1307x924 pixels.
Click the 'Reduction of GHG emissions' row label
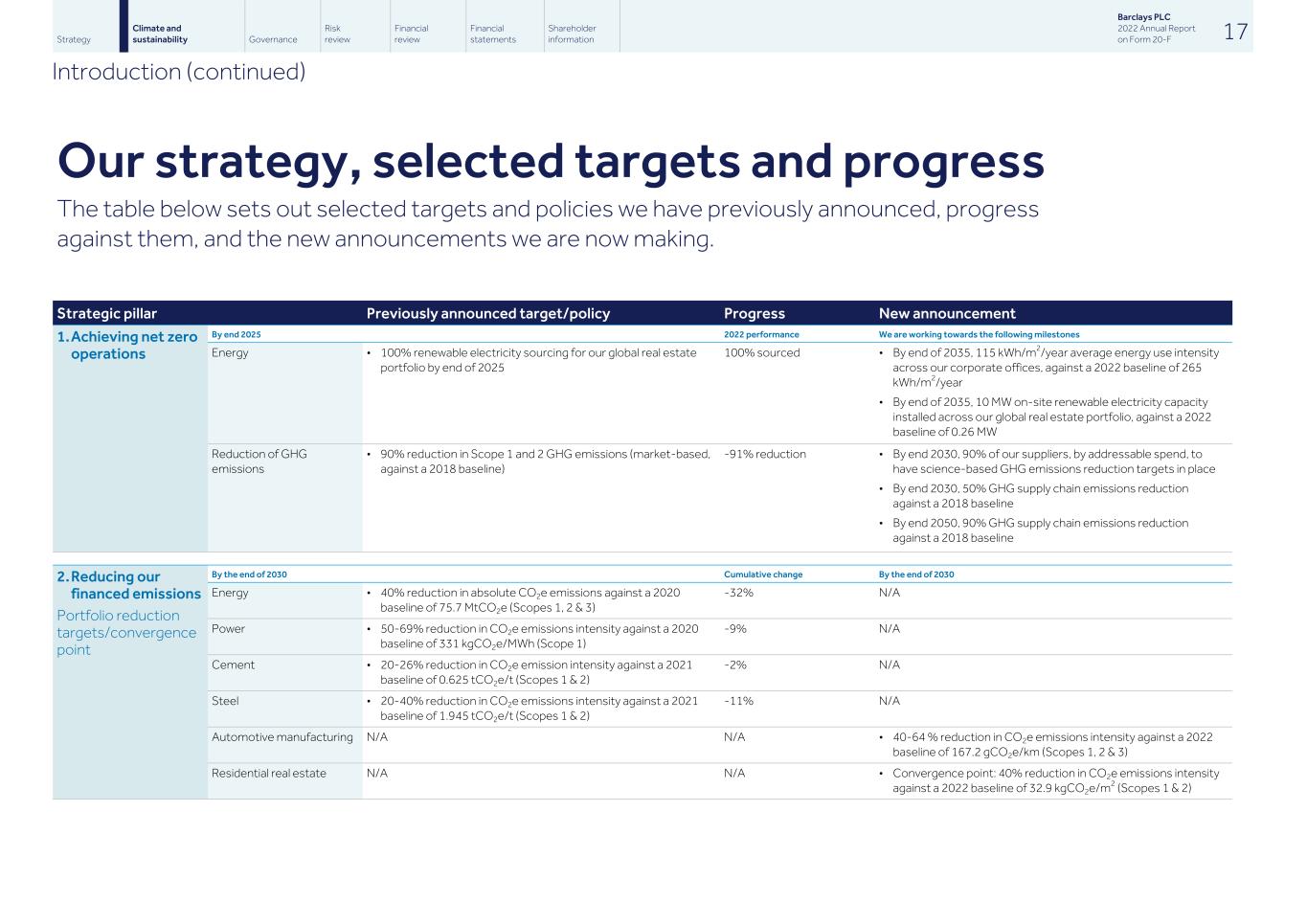259,461
